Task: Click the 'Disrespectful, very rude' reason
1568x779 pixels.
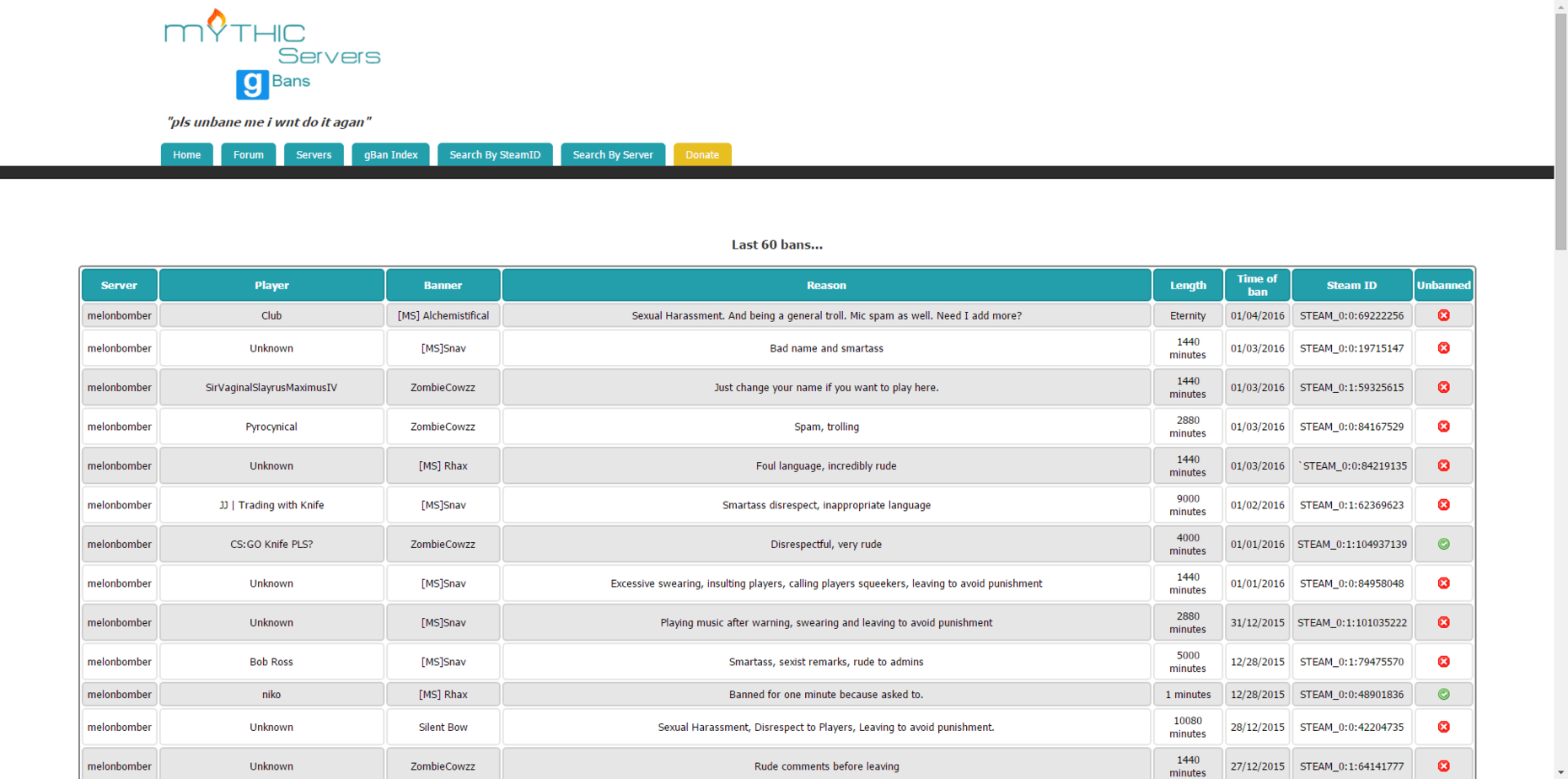Action: [x=826, y=545]
